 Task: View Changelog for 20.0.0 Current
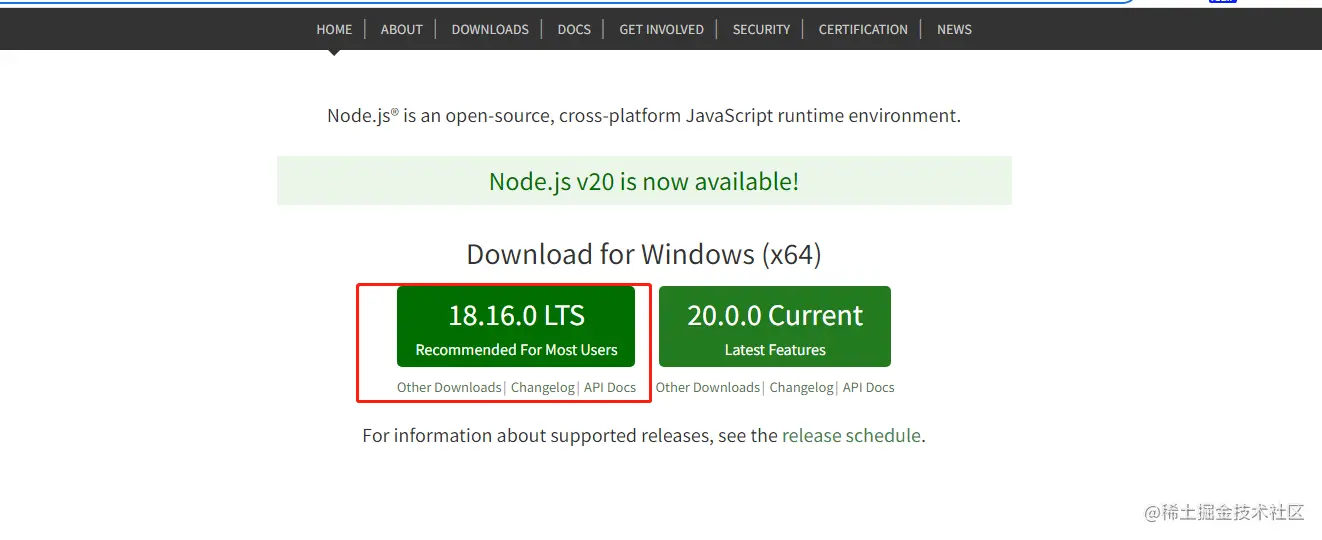click(x=802, y=387)
